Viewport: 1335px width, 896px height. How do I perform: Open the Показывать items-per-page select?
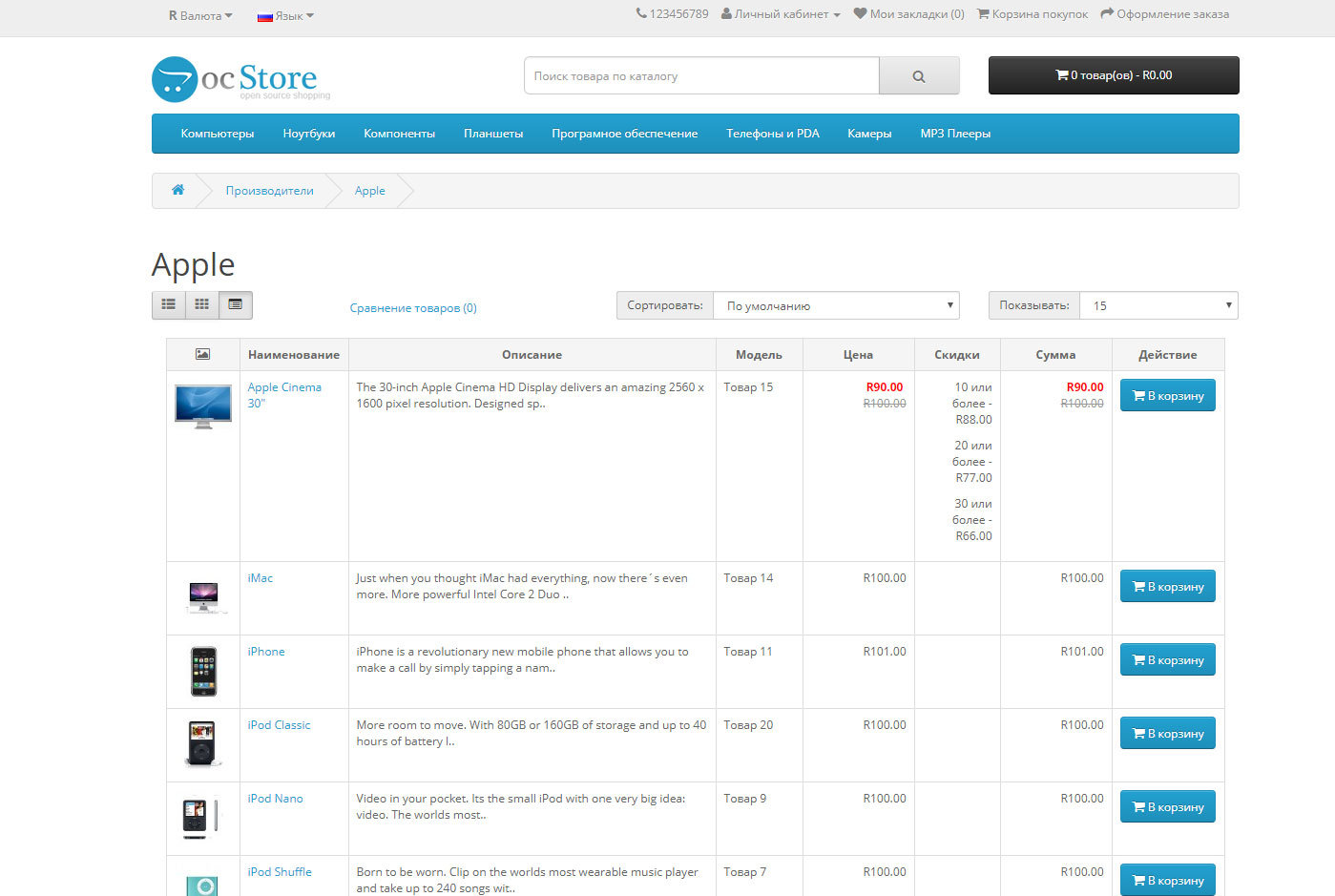1158,305
